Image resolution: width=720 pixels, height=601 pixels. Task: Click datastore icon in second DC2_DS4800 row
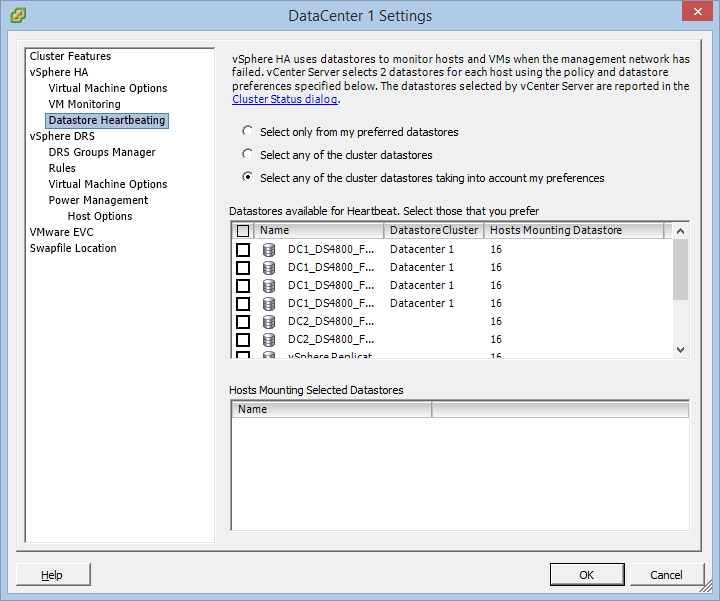pos(269,340)
